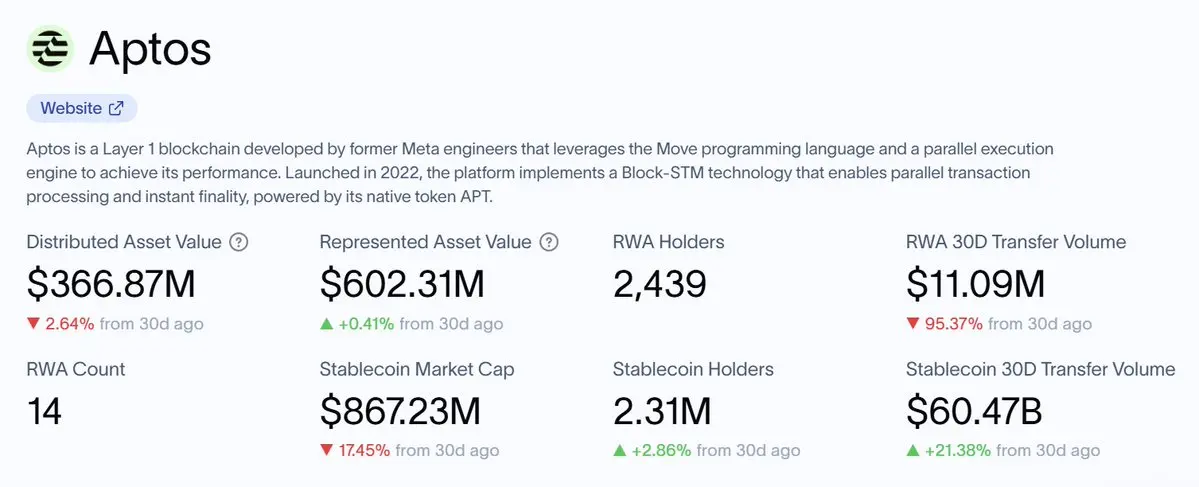The height and width of the screenshot is (487, 1199).
Task: Click the external link icon beside Website
Action: coord(116,108)
